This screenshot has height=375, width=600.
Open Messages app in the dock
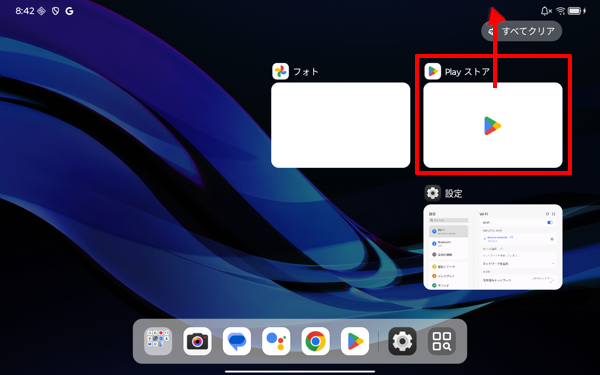point(237,341)
